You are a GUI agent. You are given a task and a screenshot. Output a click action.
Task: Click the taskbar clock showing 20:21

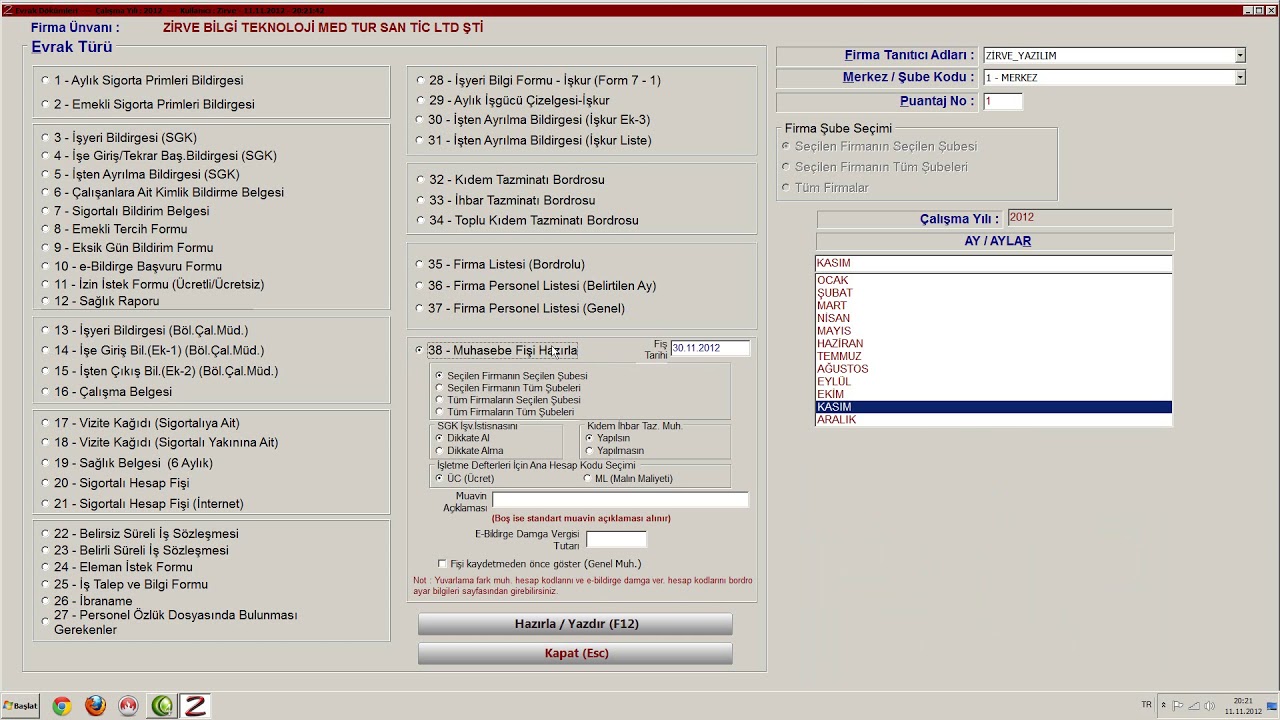(x=1243, y=706)
